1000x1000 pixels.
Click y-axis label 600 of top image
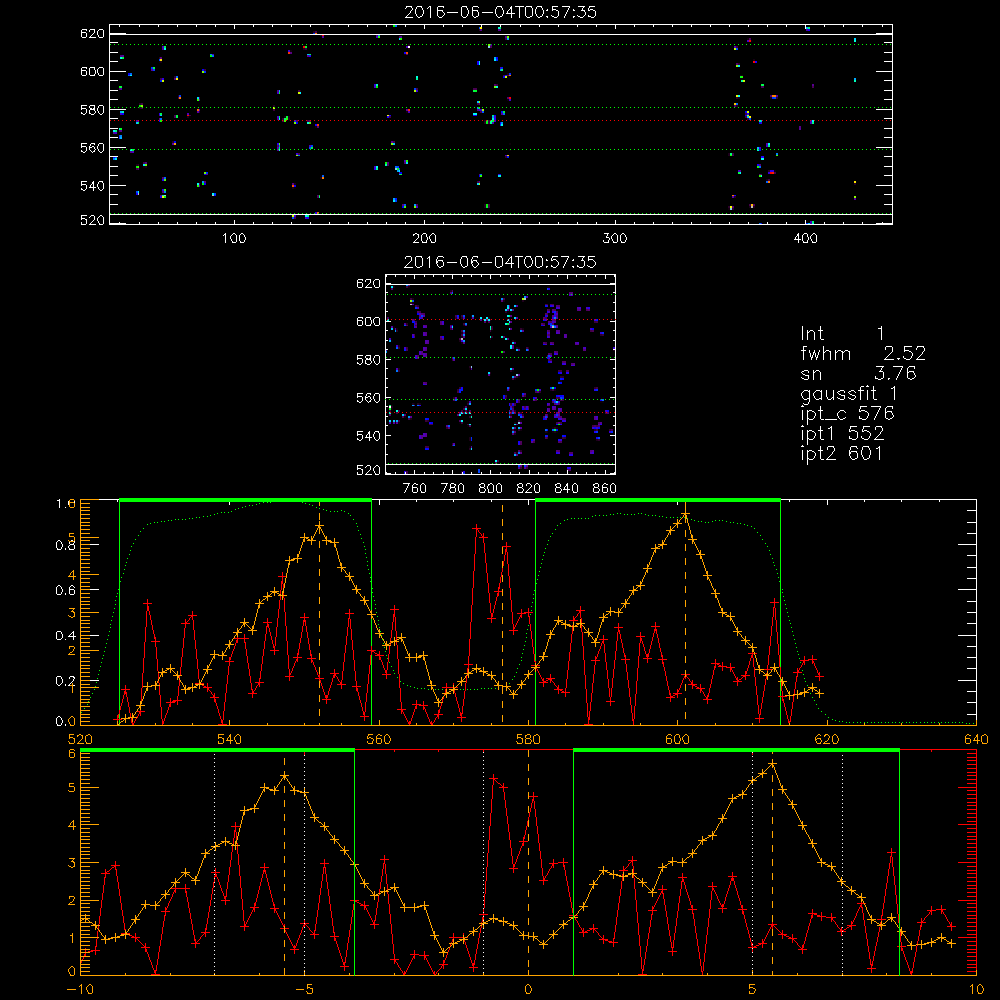[x=92, y=71]
